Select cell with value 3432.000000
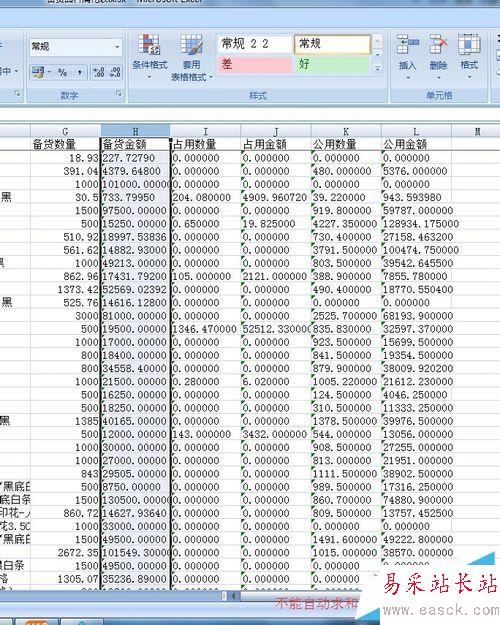 point(276,434)
